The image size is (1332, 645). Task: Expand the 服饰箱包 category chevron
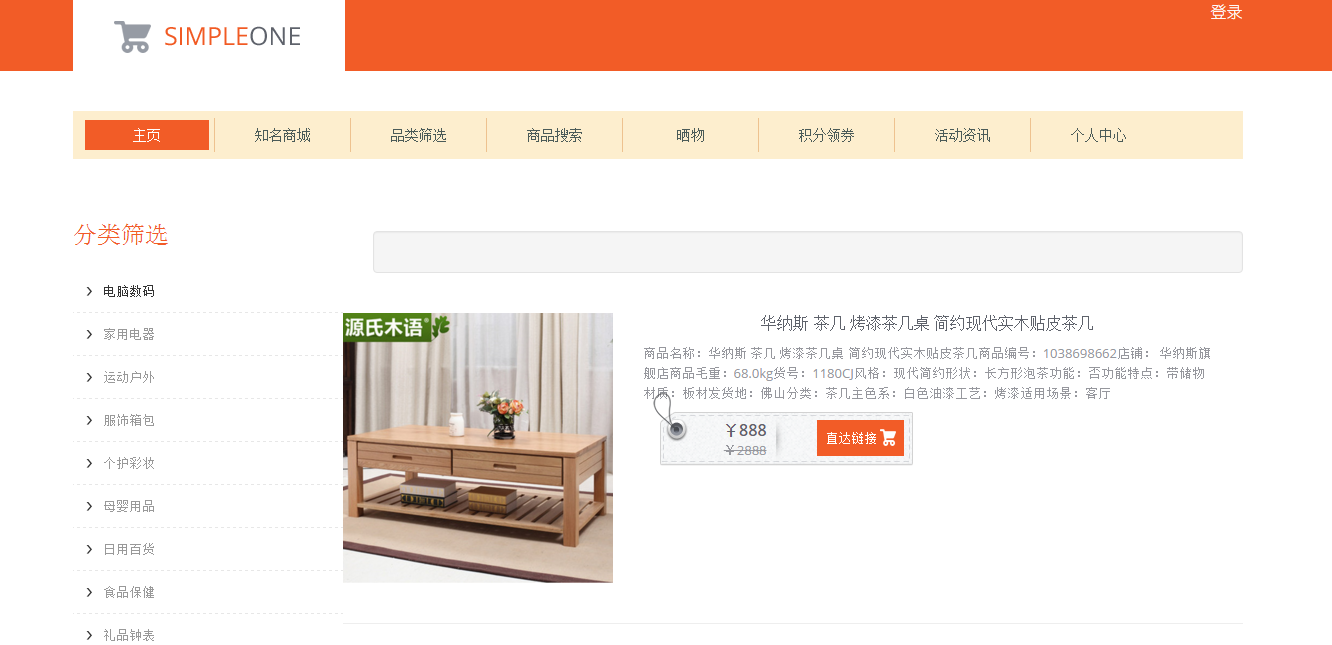(89, 420)
